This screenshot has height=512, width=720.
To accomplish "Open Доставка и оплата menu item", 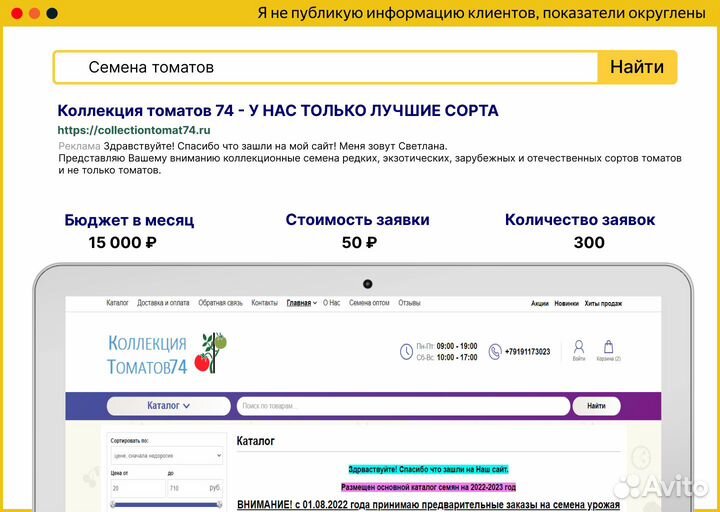I will click(x=163, y=303).
